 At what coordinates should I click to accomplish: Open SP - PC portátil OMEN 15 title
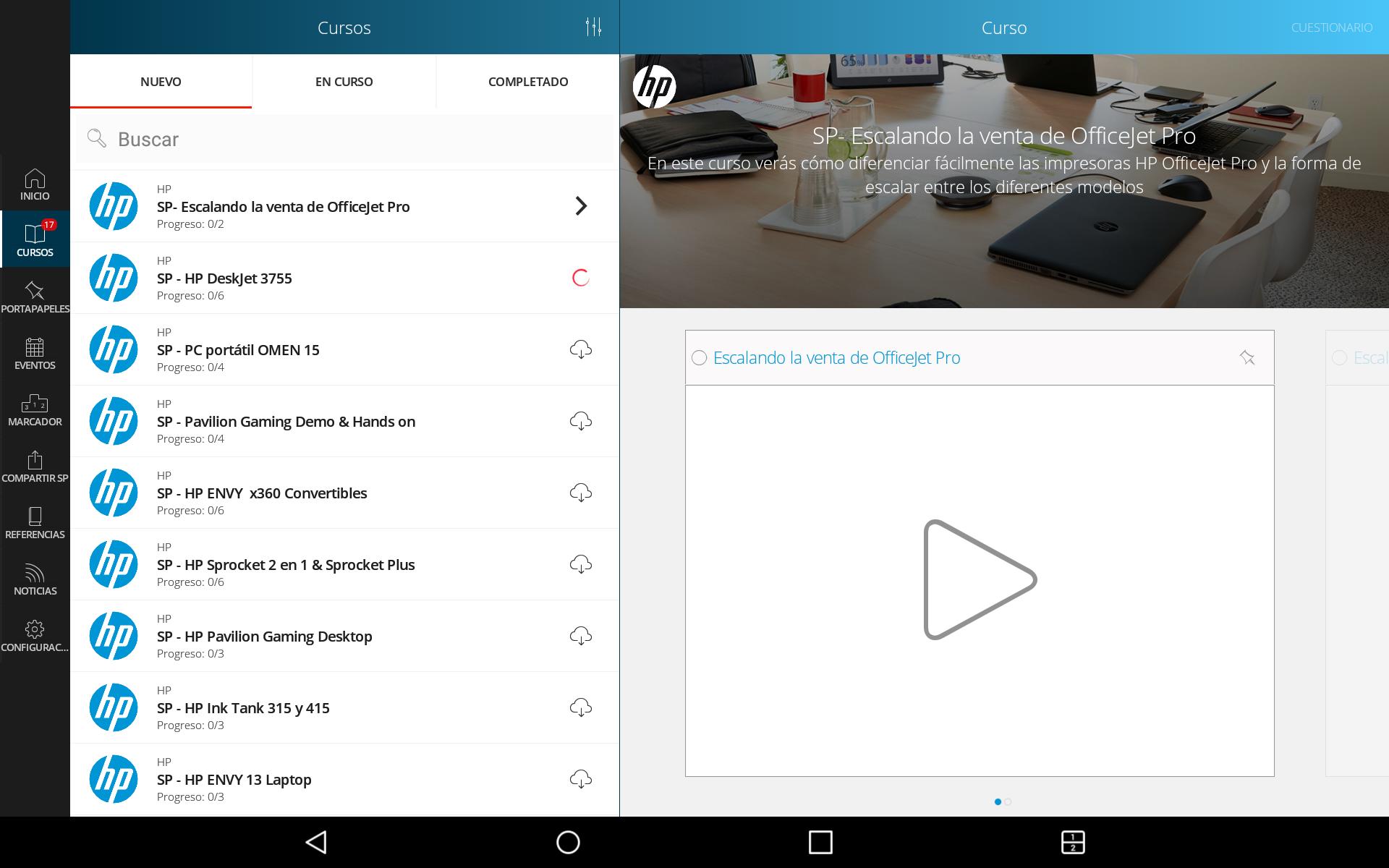pyautogui.click(x=238, y=350)
